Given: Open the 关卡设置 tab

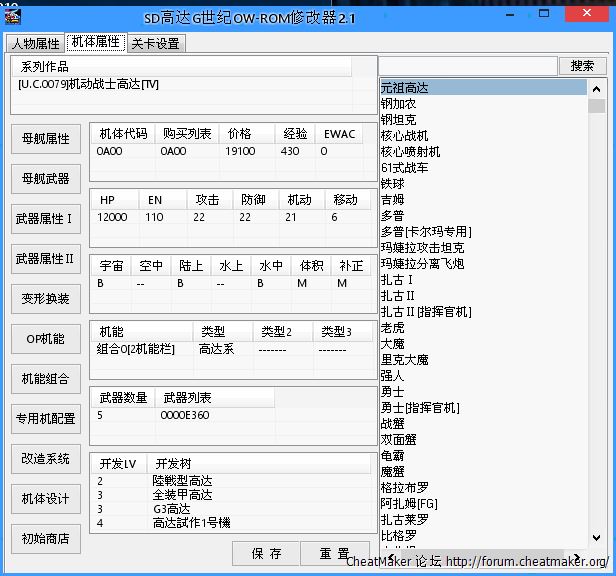Looking at the screenshot, I should 155,44.
